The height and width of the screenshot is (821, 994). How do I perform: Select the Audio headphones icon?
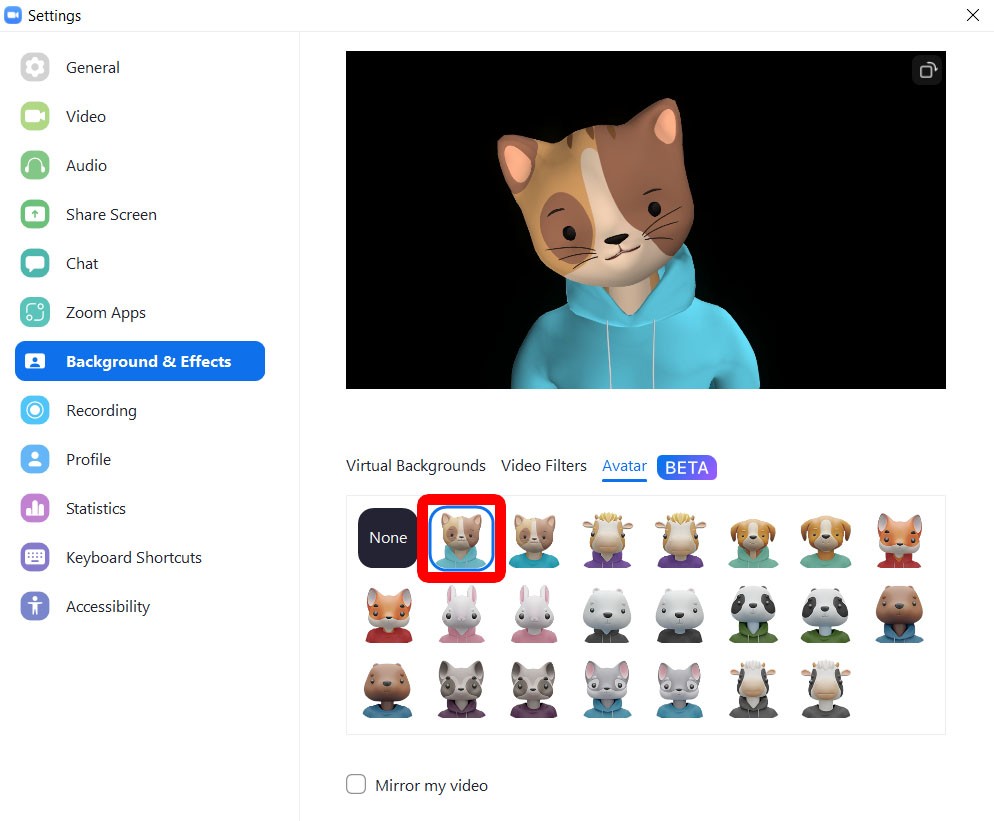35,165
